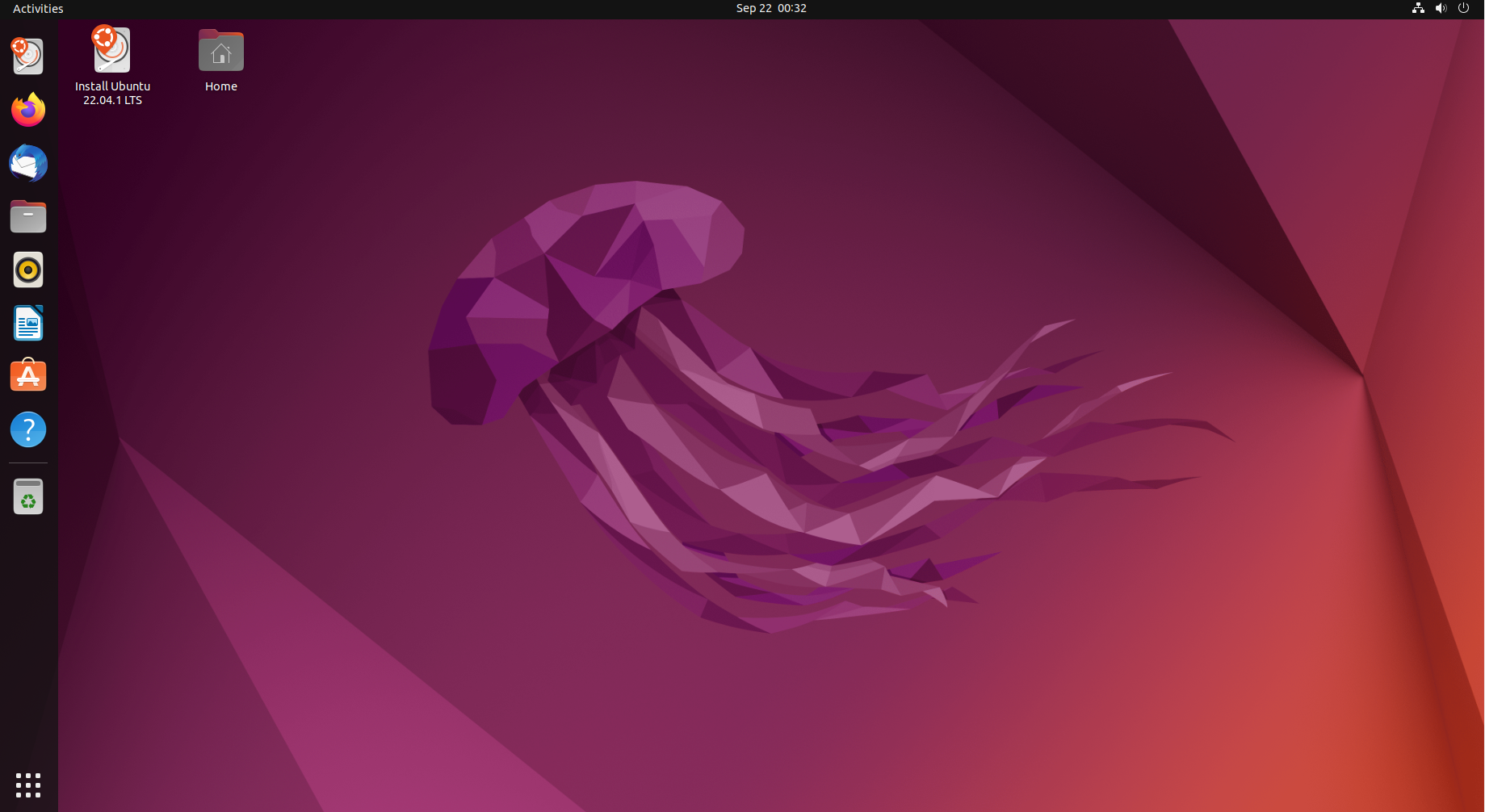Click the network status icon
Image resolution: width=1485 pixels, height=812 pixels.
(x=1418, y=8)
